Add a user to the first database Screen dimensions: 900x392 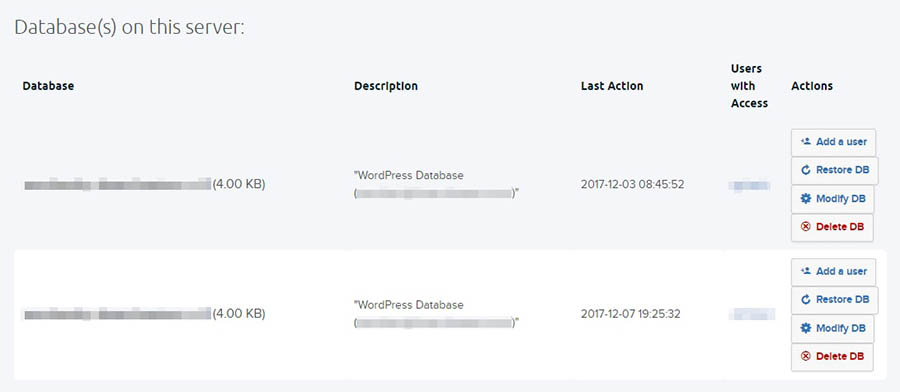(x=833, y=142)
